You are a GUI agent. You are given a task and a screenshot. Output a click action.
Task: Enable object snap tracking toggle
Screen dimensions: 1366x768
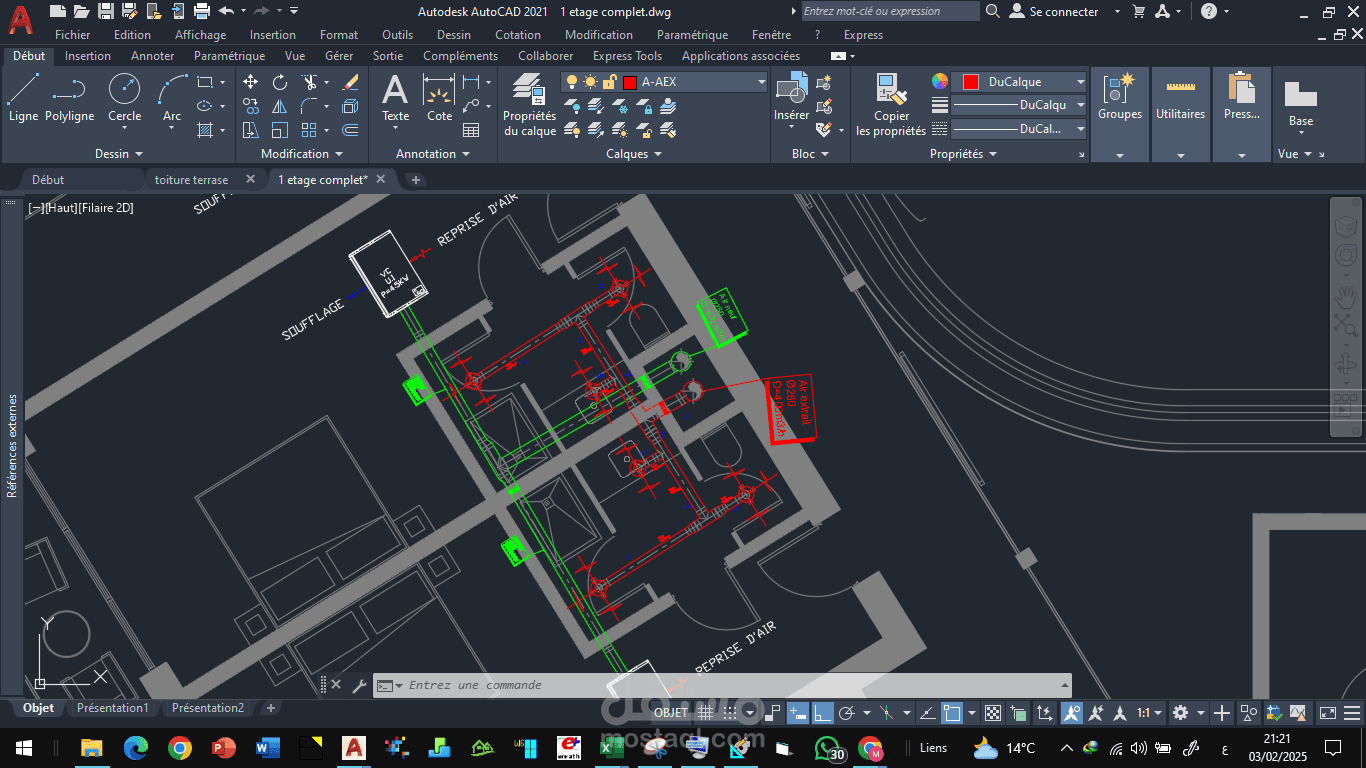[x=885, y=712]
